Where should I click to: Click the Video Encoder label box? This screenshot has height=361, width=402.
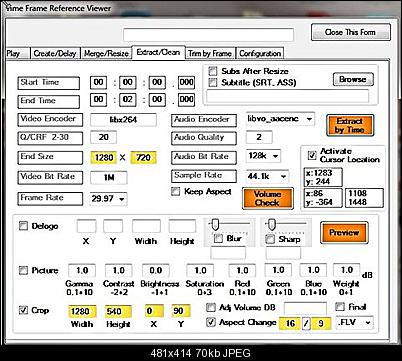(x=50, y=120)
